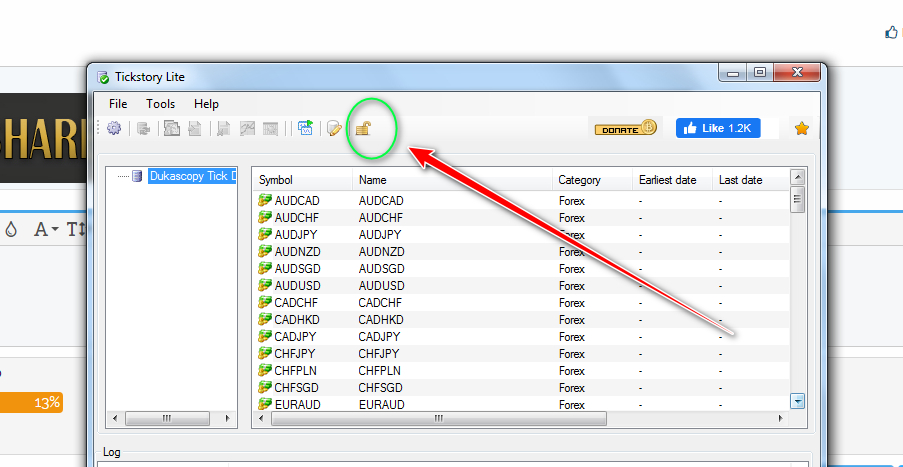903x467 pixels.
Task: Click CADCHF in the Name column
Action: tap(380, 302)
